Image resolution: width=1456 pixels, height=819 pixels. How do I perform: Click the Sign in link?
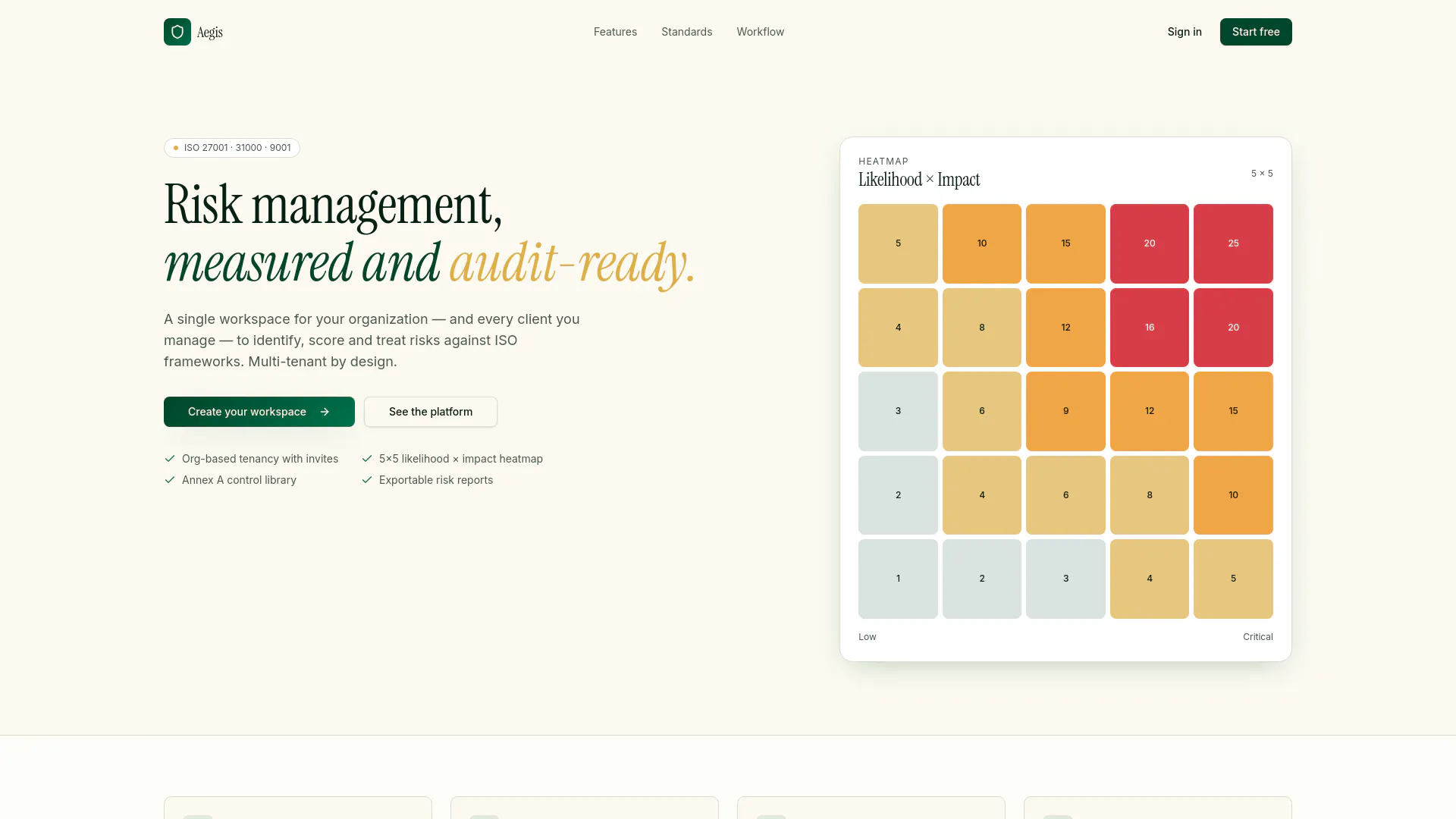click(1185, 32)
